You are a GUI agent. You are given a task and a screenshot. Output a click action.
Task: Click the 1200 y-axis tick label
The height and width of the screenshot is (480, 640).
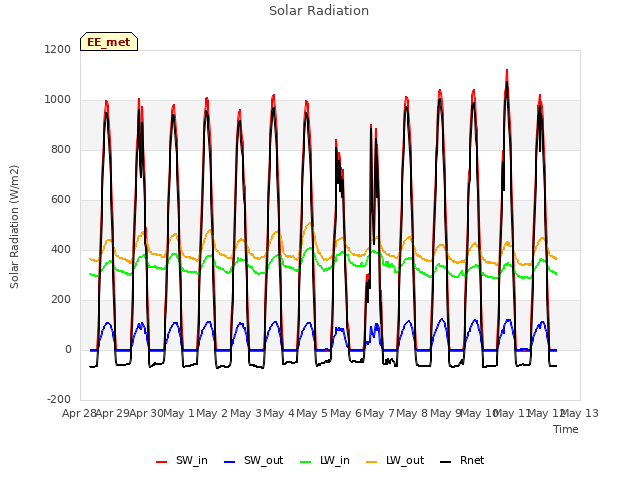click(58, 49)
